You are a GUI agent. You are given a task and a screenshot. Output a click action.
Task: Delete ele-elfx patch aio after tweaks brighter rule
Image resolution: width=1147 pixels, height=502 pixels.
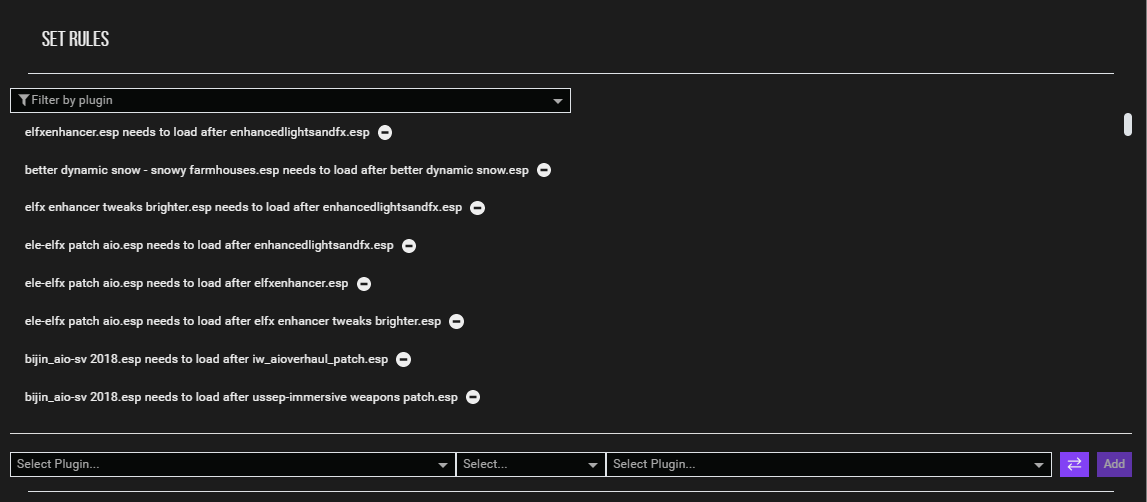click(x=456, y=321)
